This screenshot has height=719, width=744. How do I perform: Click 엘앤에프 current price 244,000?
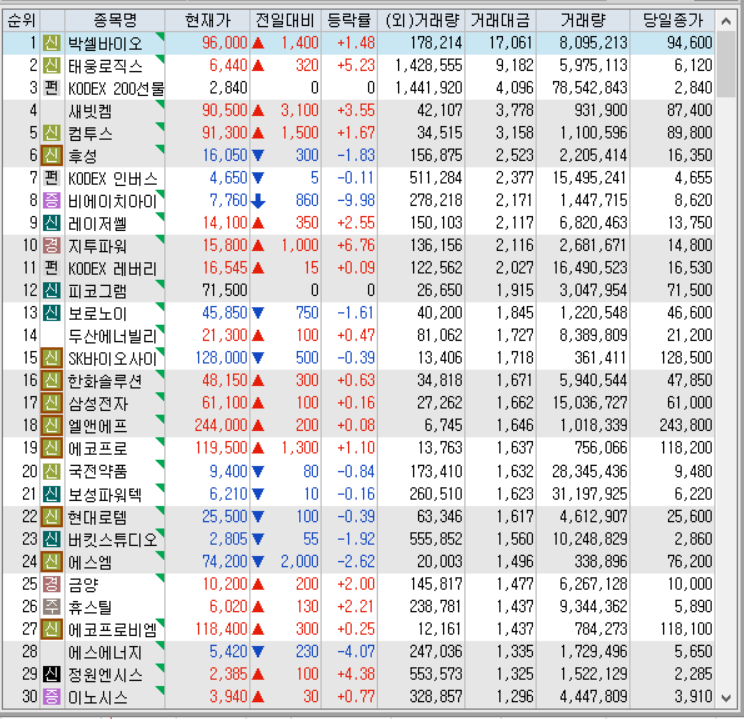point(221,426)
